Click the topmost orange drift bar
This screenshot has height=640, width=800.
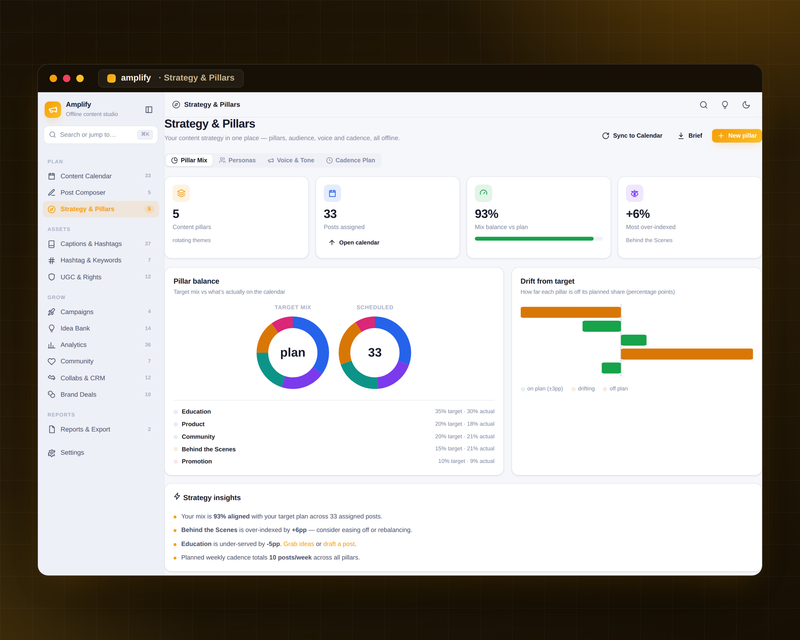coord(570,312)
